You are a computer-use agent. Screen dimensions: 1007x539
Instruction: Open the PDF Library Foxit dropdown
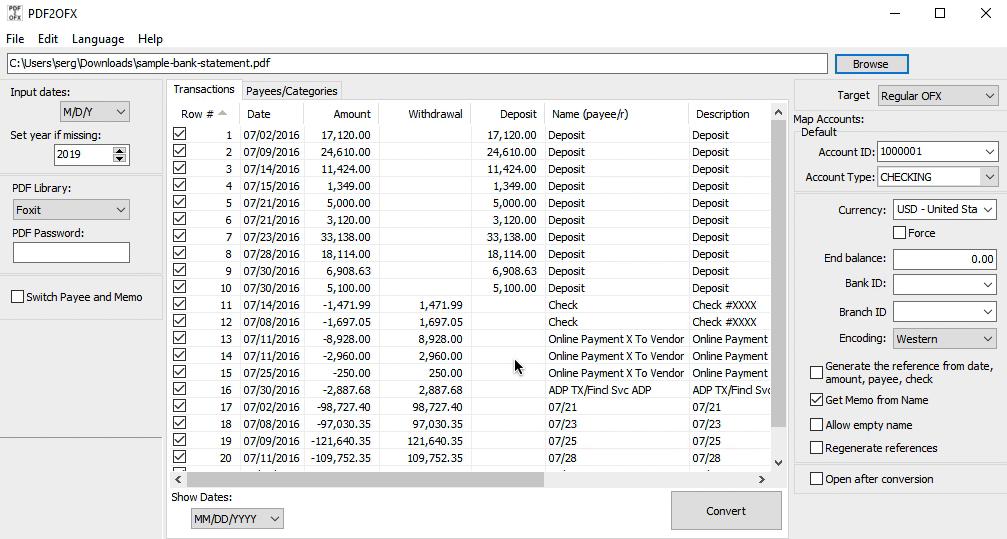coord(71,210)
